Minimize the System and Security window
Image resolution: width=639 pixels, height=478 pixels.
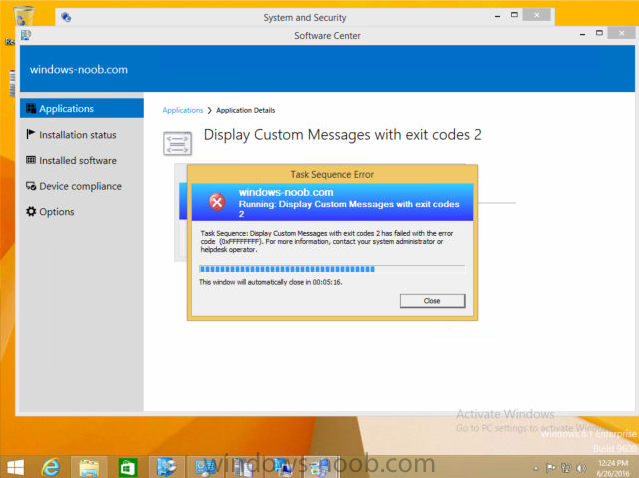[x=498, y=16]
